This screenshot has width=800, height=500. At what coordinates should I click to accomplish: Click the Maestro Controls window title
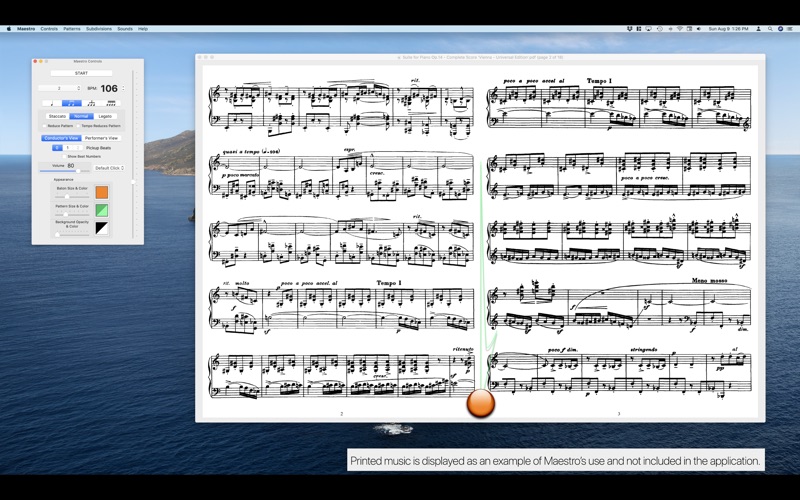pyautogui.click(x=88, y=61)
